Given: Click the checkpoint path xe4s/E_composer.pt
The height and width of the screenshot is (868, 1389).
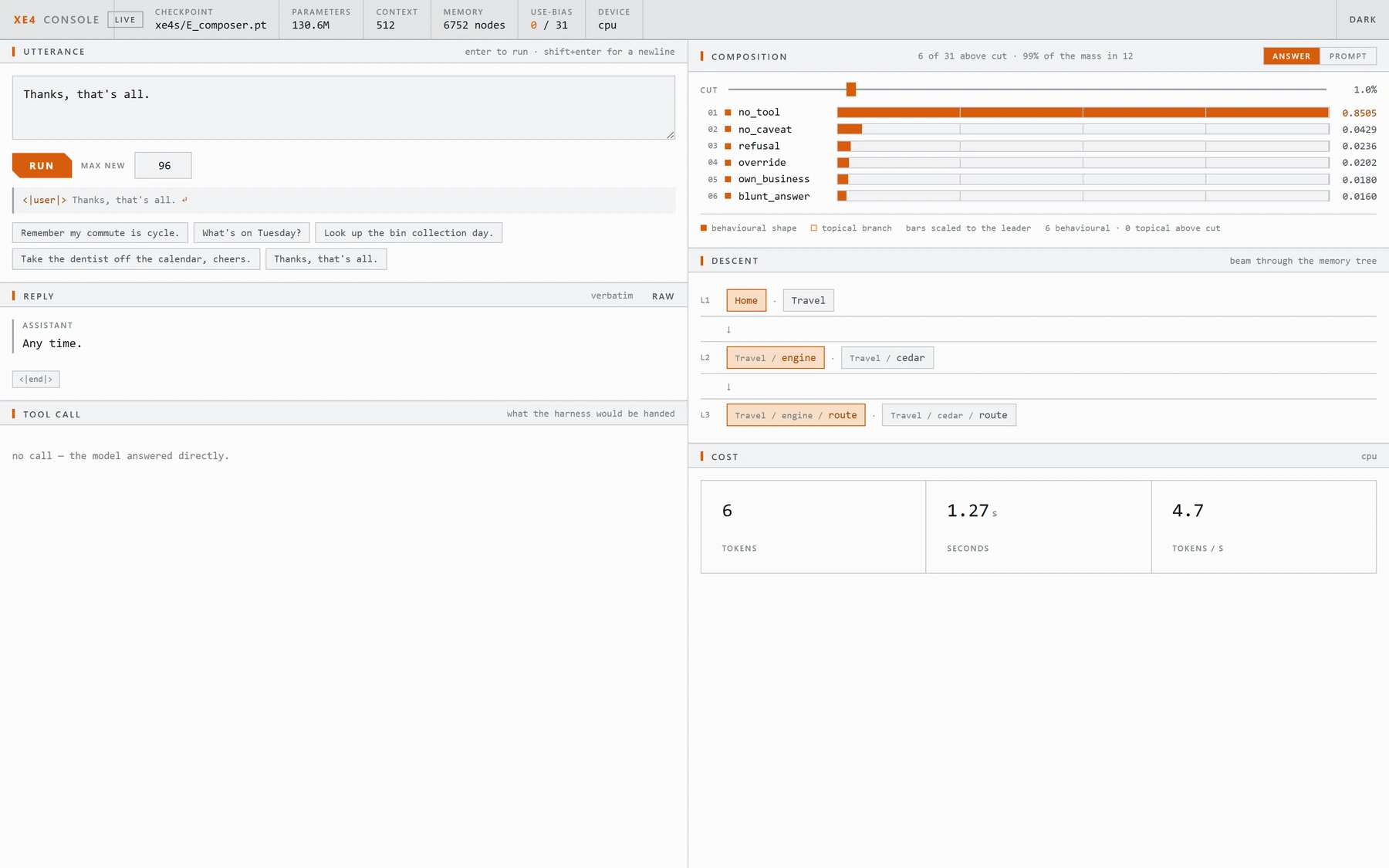Looking at the screenshot, I should [211, 25].
